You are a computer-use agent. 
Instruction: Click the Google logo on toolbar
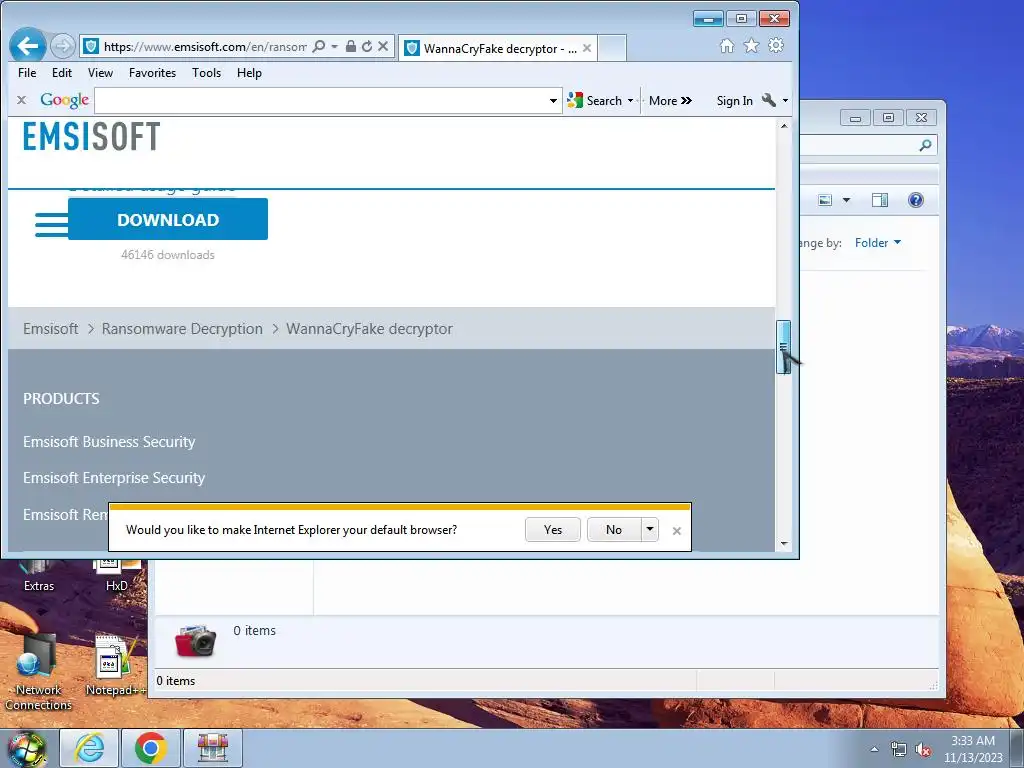(x=65, y=100)
